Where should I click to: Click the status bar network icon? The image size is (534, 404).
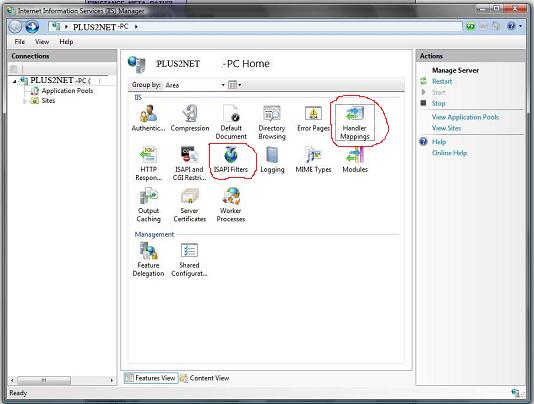(516, 392)
